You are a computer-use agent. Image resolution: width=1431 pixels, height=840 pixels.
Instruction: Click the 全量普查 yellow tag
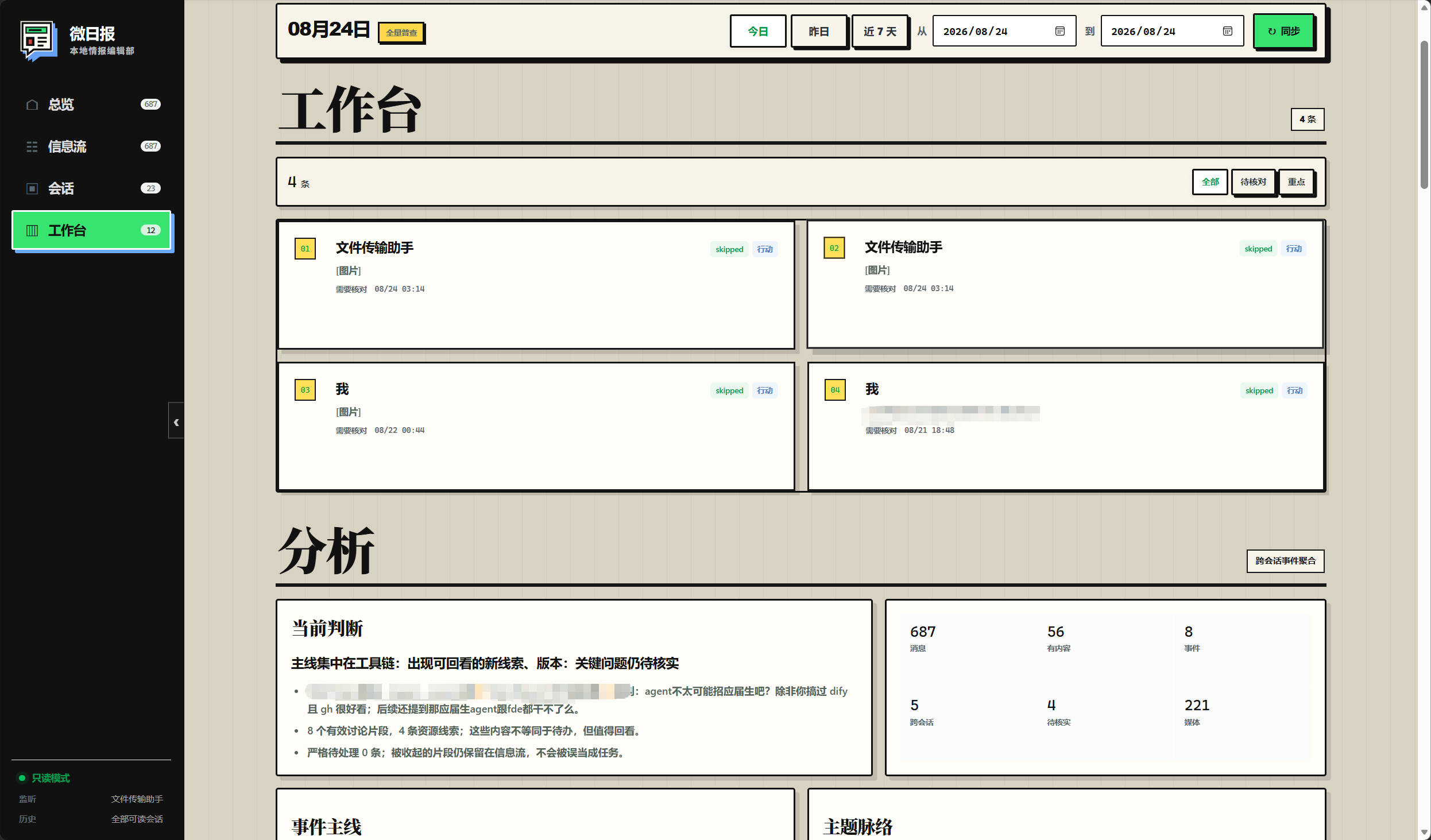pos(401,33)
